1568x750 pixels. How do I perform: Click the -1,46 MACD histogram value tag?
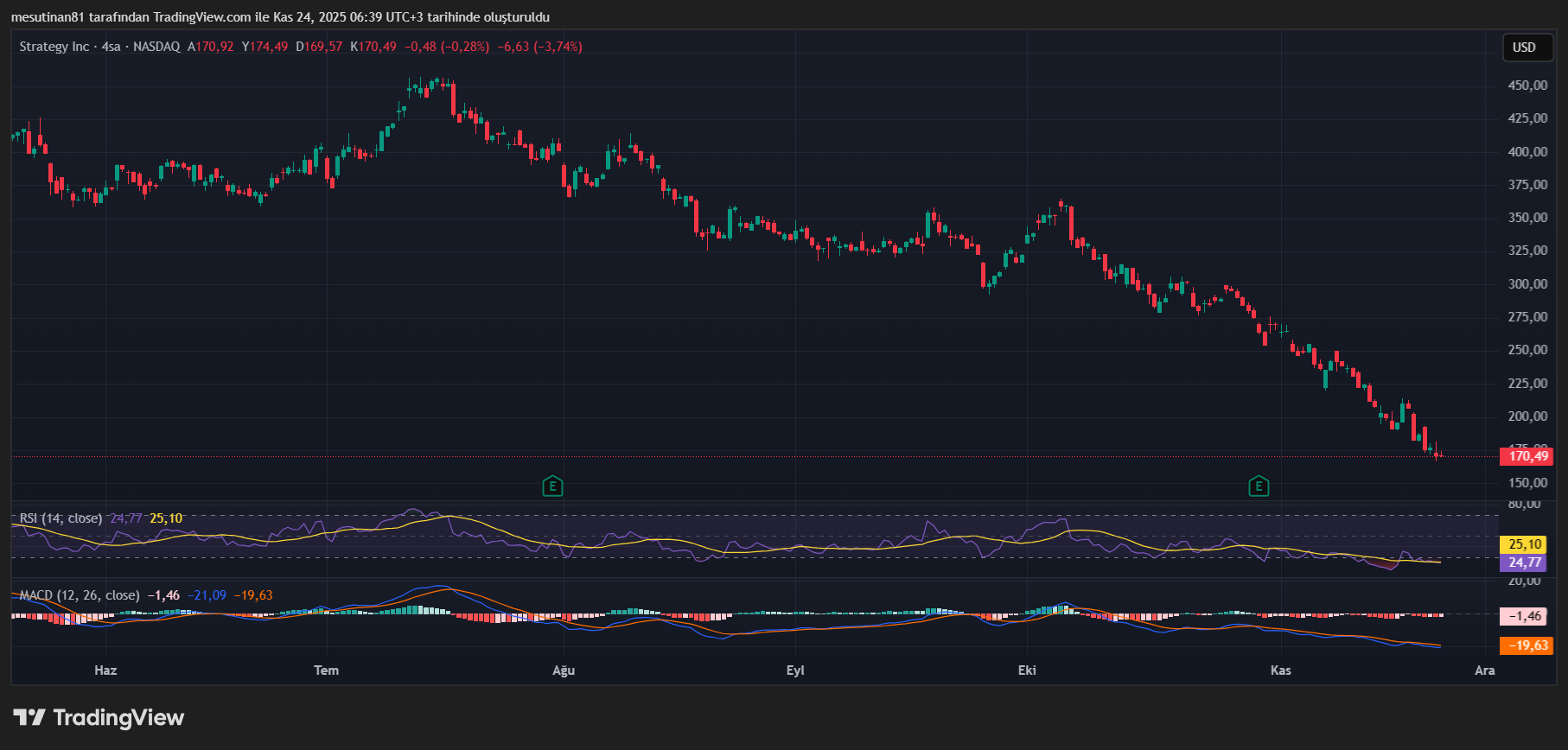(x=1527, y=616)
